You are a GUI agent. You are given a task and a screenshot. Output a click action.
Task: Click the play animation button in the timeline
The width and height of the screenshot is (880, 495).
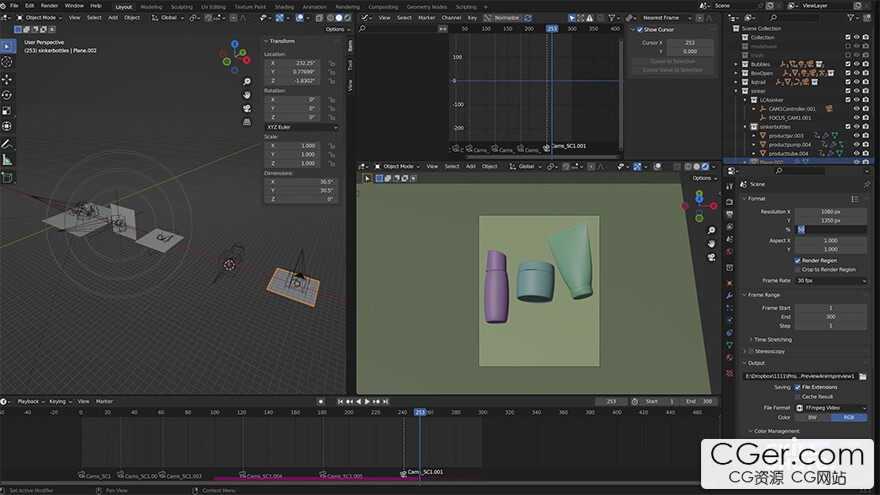368,402
